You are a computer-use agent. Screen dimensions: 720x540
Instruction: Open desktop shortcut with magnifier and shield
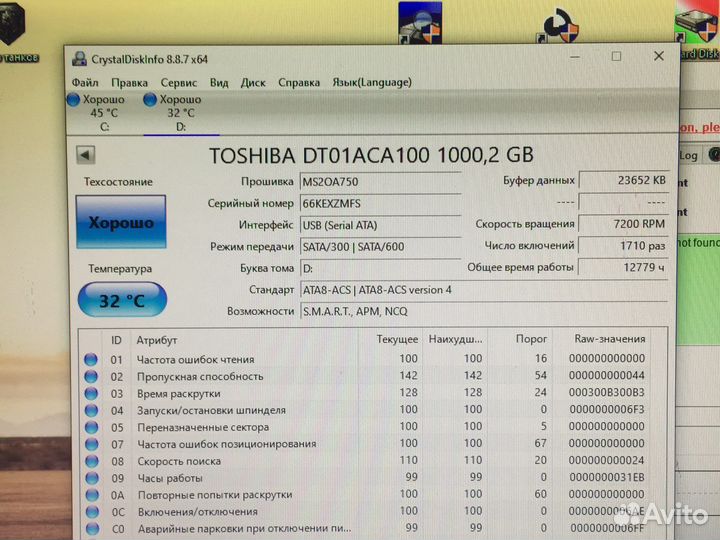pos(420,23)
